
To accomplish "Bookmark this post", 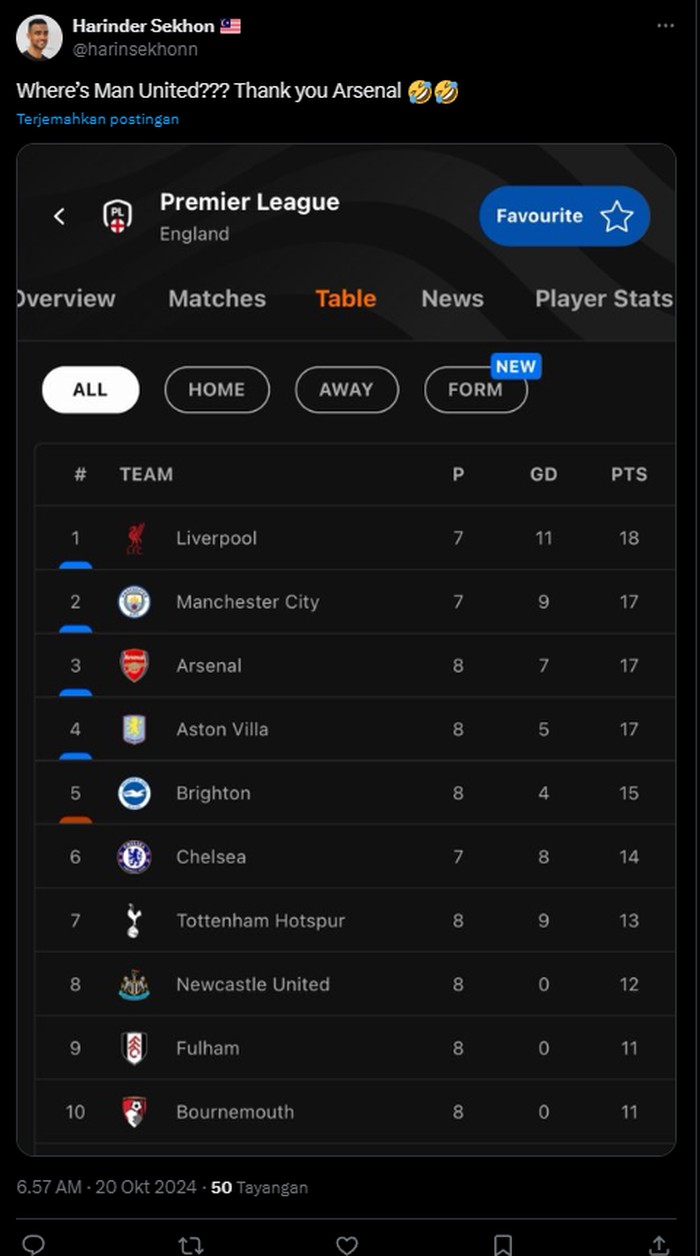I will tap(503, 1244).
